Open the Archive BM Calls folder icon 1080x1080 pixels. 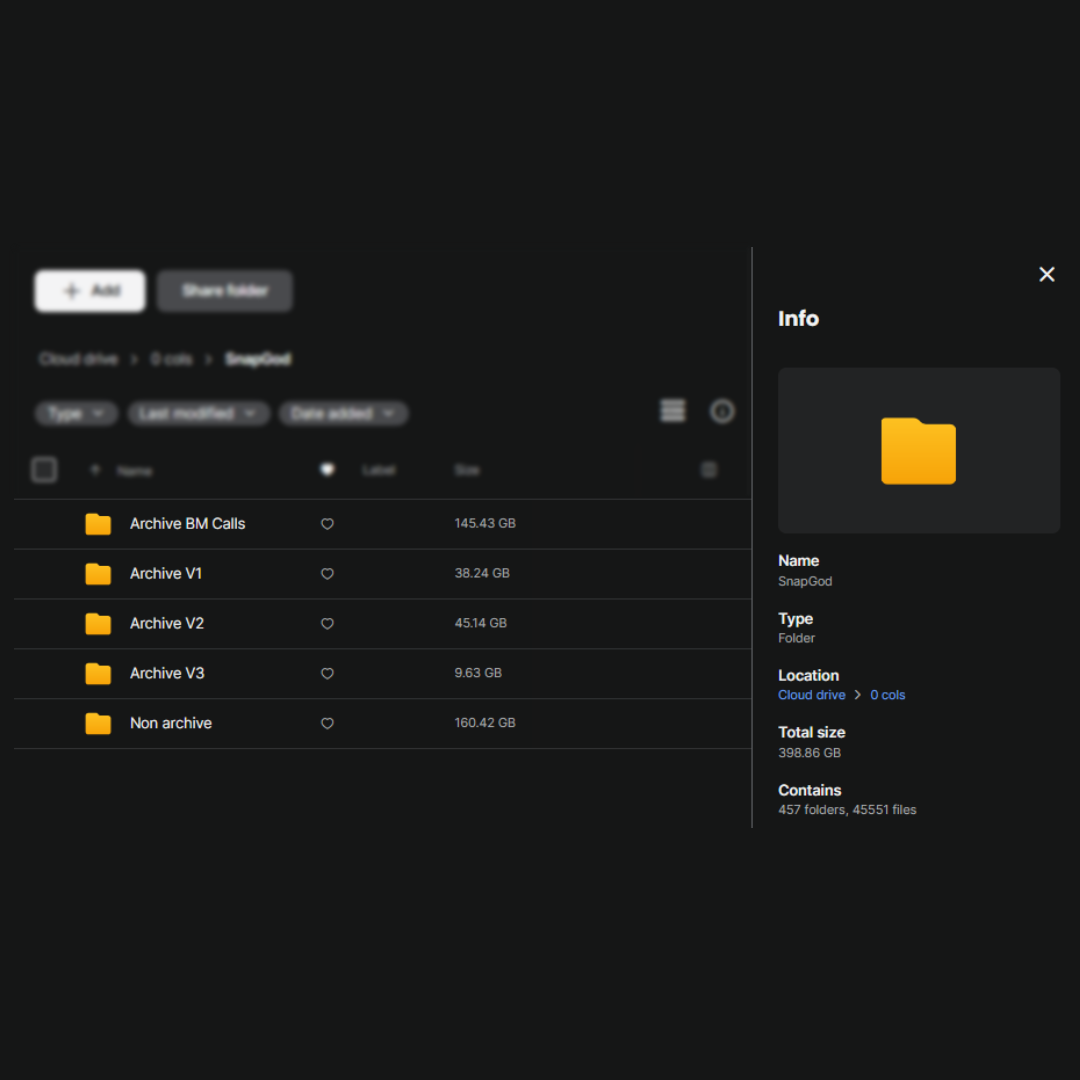point(98,524)
